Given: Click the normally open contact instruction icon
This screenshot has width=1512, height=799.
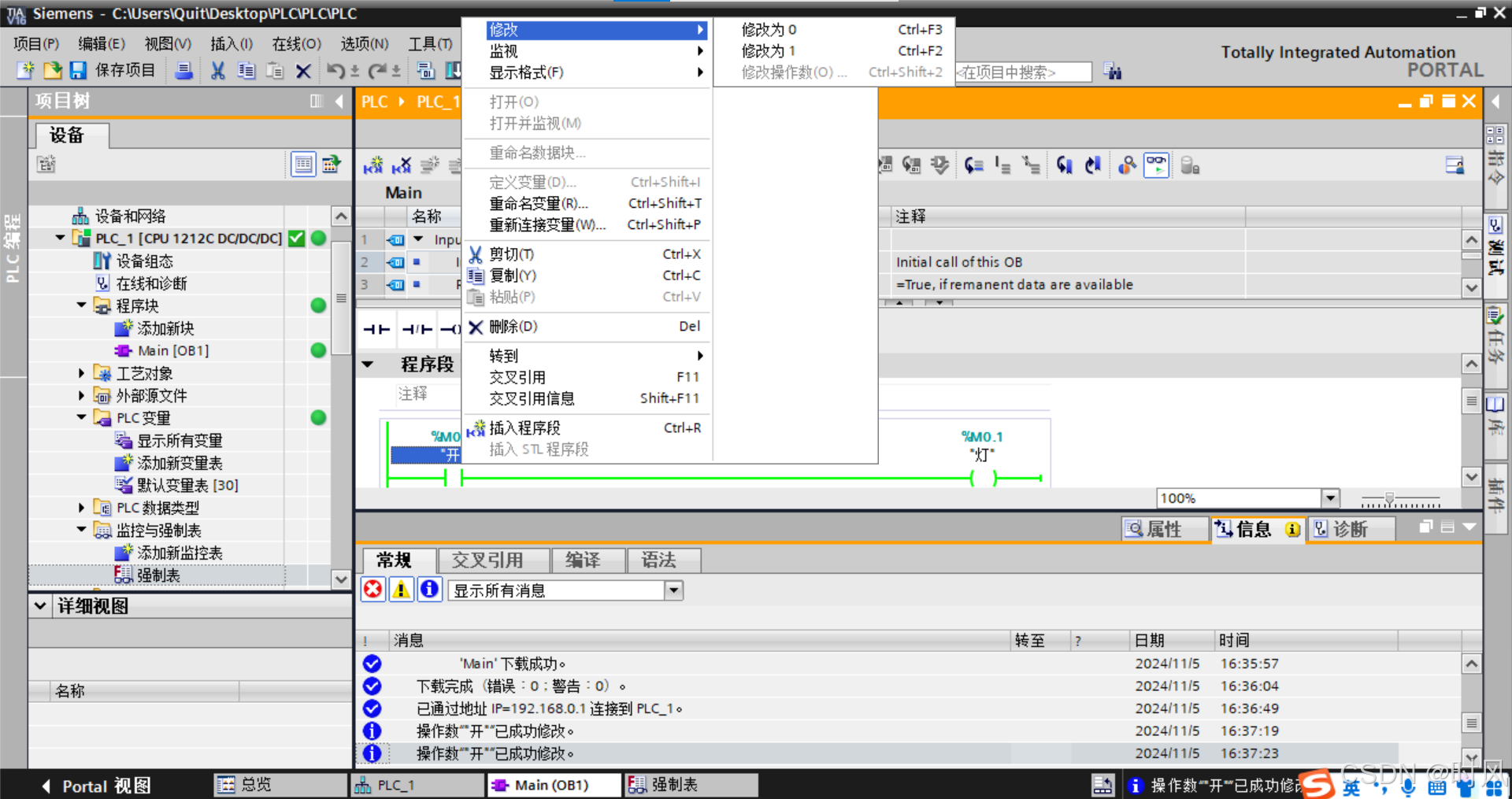Looking at the screenshot, I should point(376,329).
